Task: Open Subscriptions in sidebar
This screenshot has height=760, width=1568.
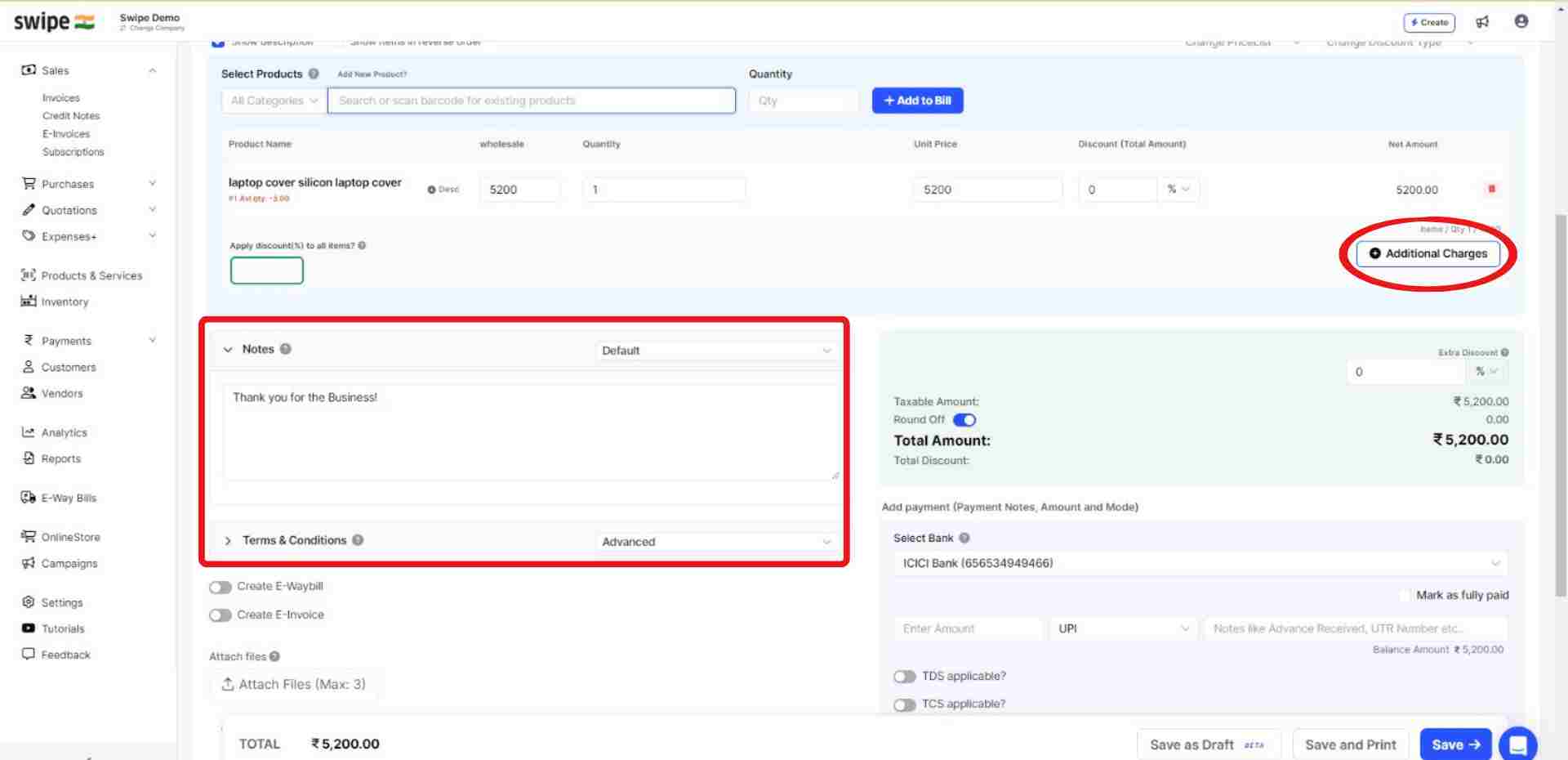Action: tap(73, 152)
